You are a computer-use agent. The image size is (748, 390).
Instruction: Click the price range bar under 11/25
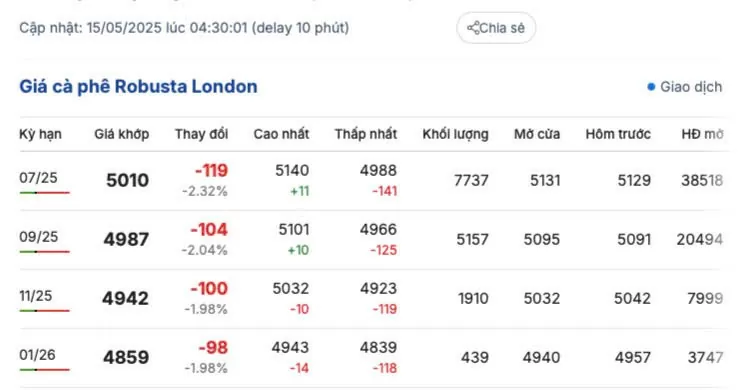click(44, 311)
